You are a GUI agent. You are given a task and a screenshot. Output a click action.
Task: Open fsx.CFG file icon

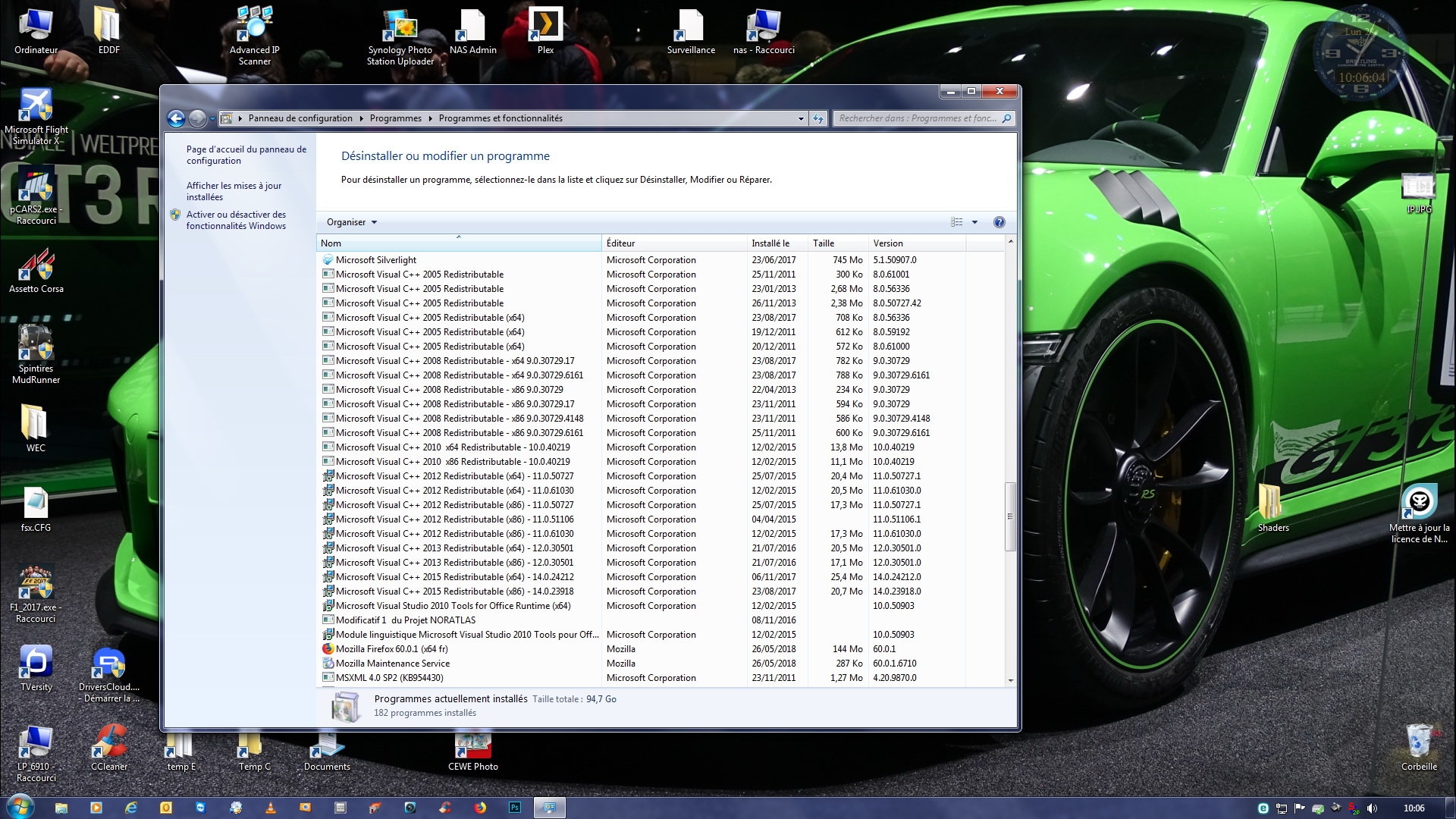36,510
